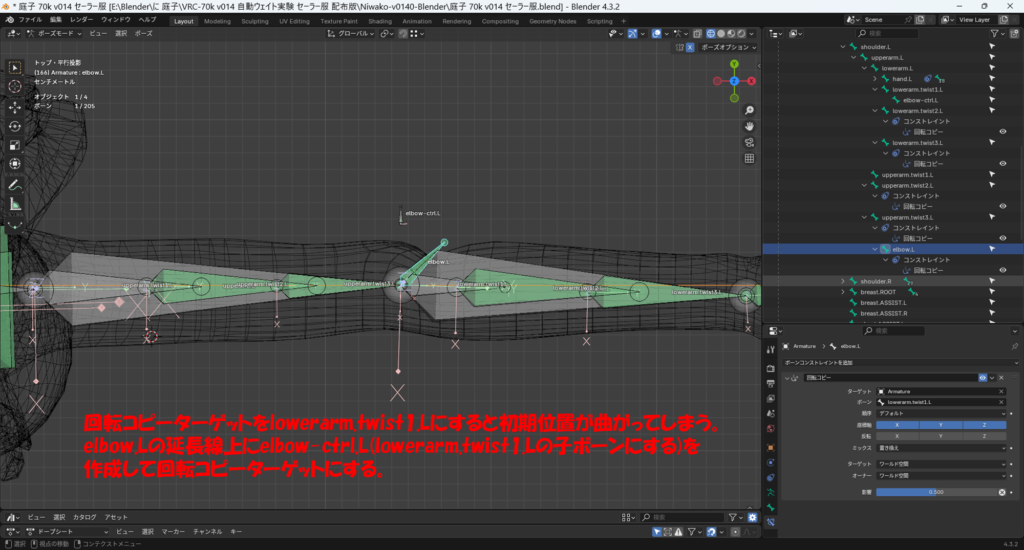
Task: Toggle the Copy Rotation constraint's eye visibility
Action: click(985, 378)
